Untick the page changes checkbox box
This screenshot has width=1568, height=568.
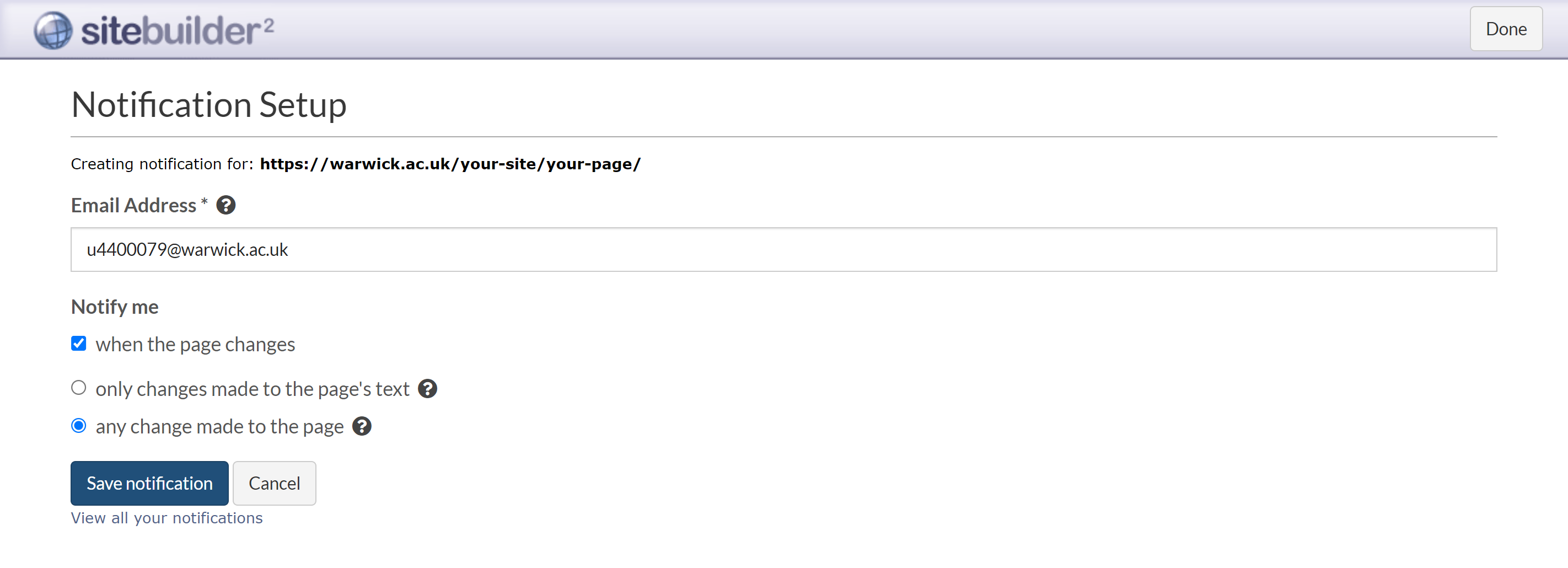coord(78,344)
